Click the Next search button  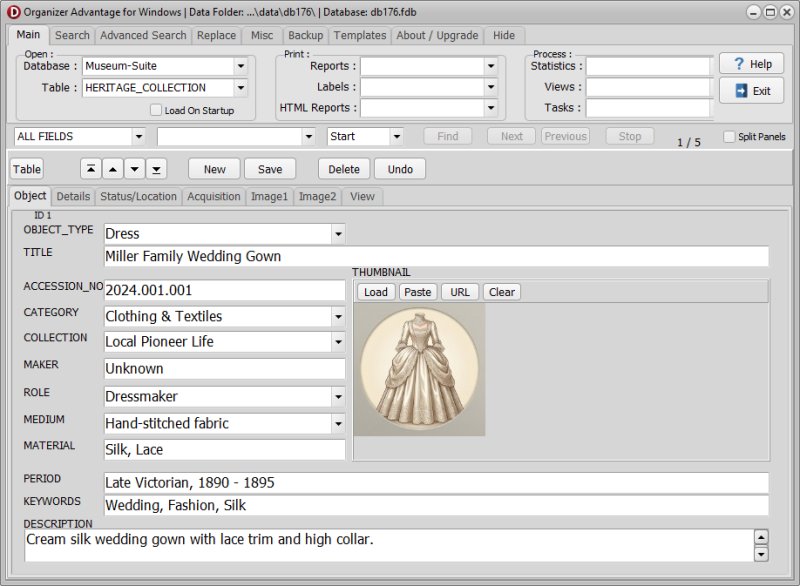[x=511, y=136]
